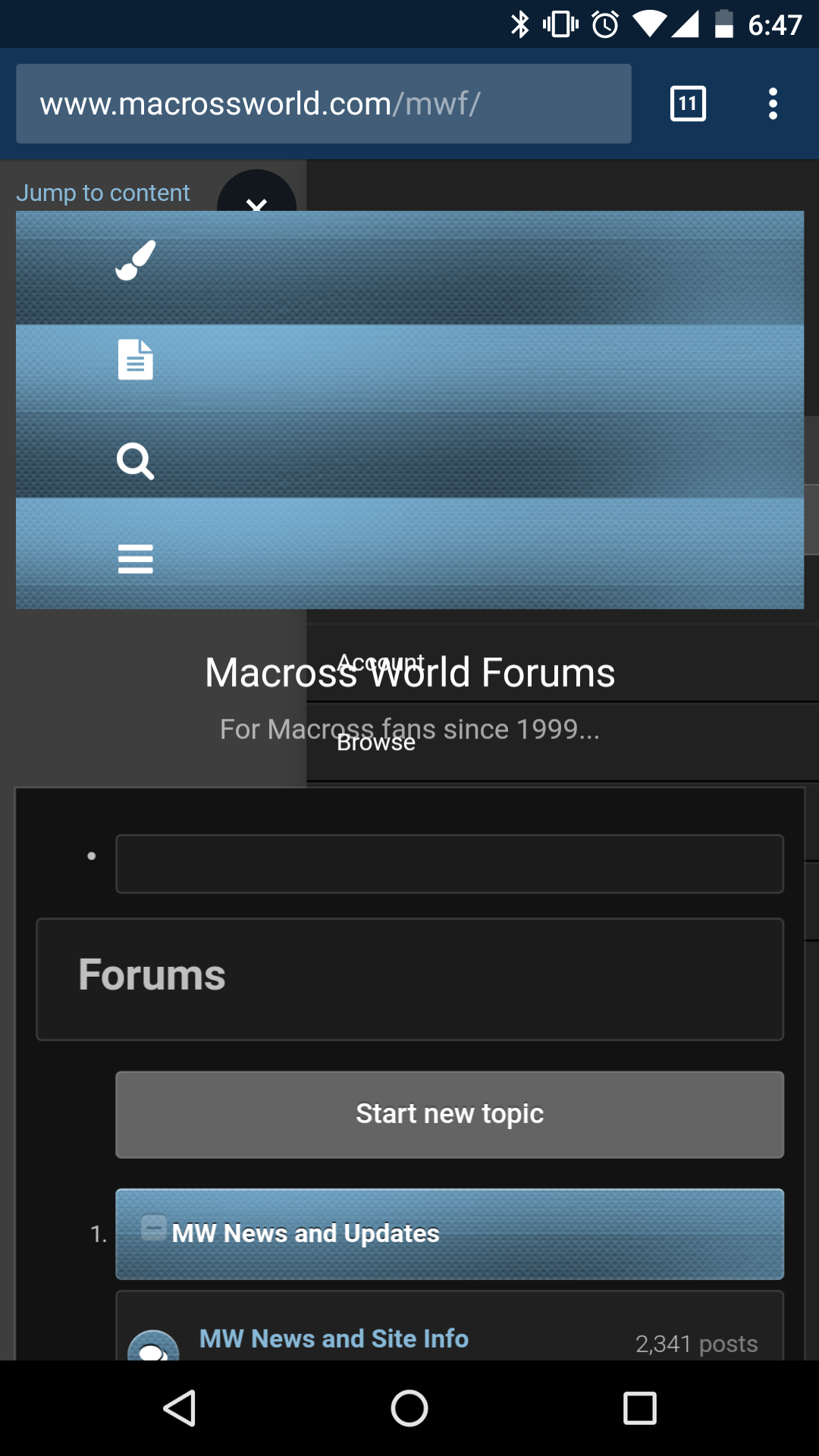Open the browser three-dot overflow menu
The height and width of the screenshot is (1456, 819).
[773, 104]
